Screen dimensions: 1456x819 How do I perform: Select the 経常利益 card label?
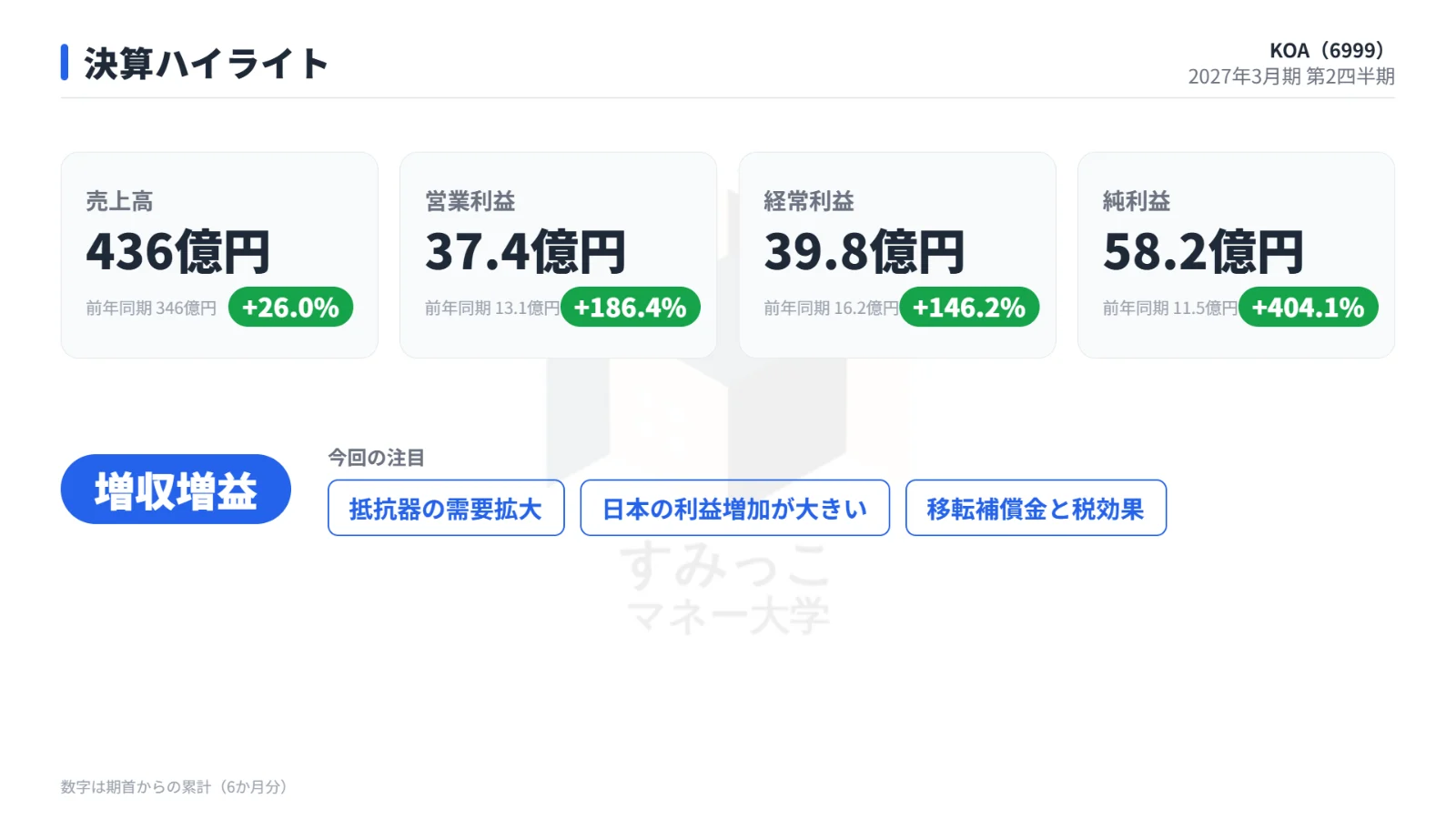pyautogui.click(x=809, y=201)
